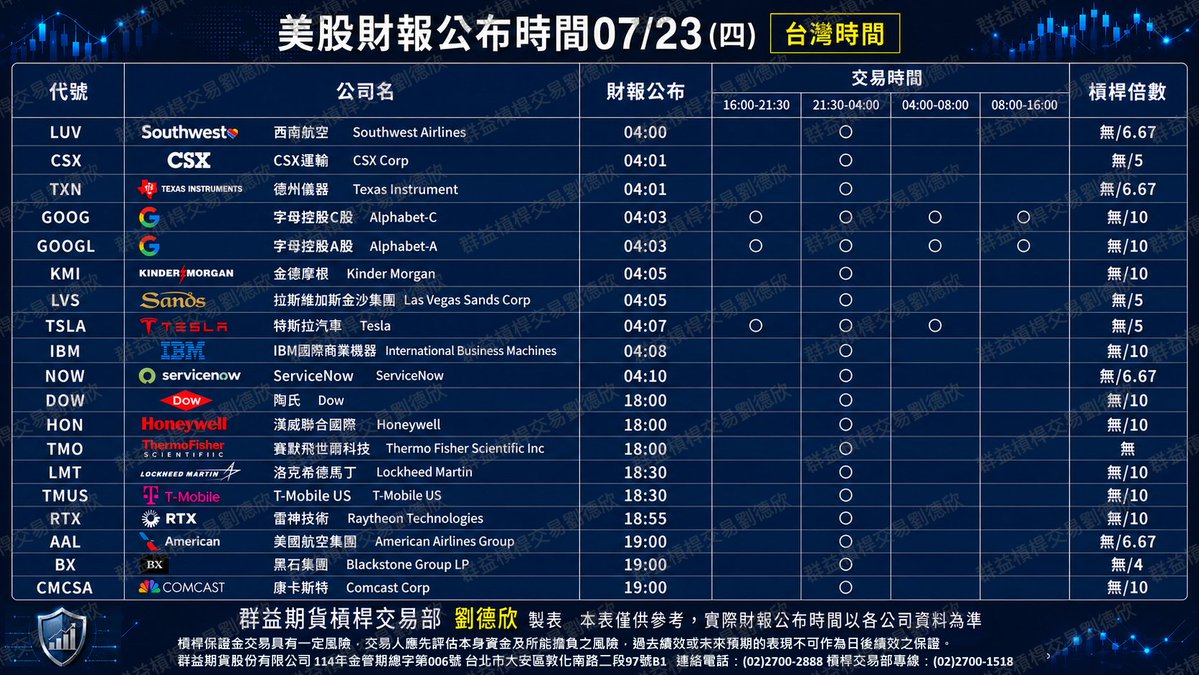Select the 無/4 leverage value for BX
1199x675 pixels.
coord(1127,565)
